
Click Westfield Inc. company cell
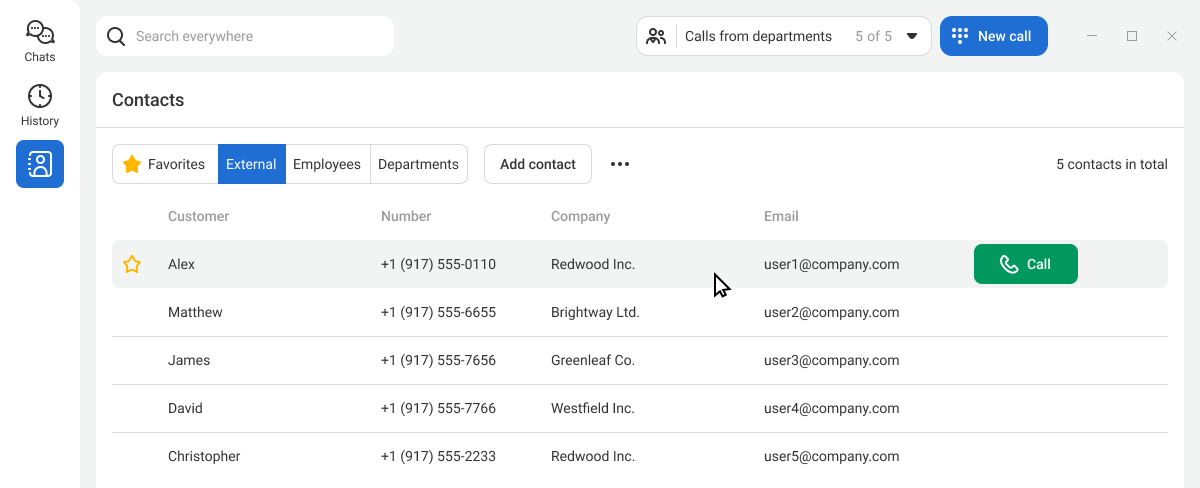[x=593, y=408]
